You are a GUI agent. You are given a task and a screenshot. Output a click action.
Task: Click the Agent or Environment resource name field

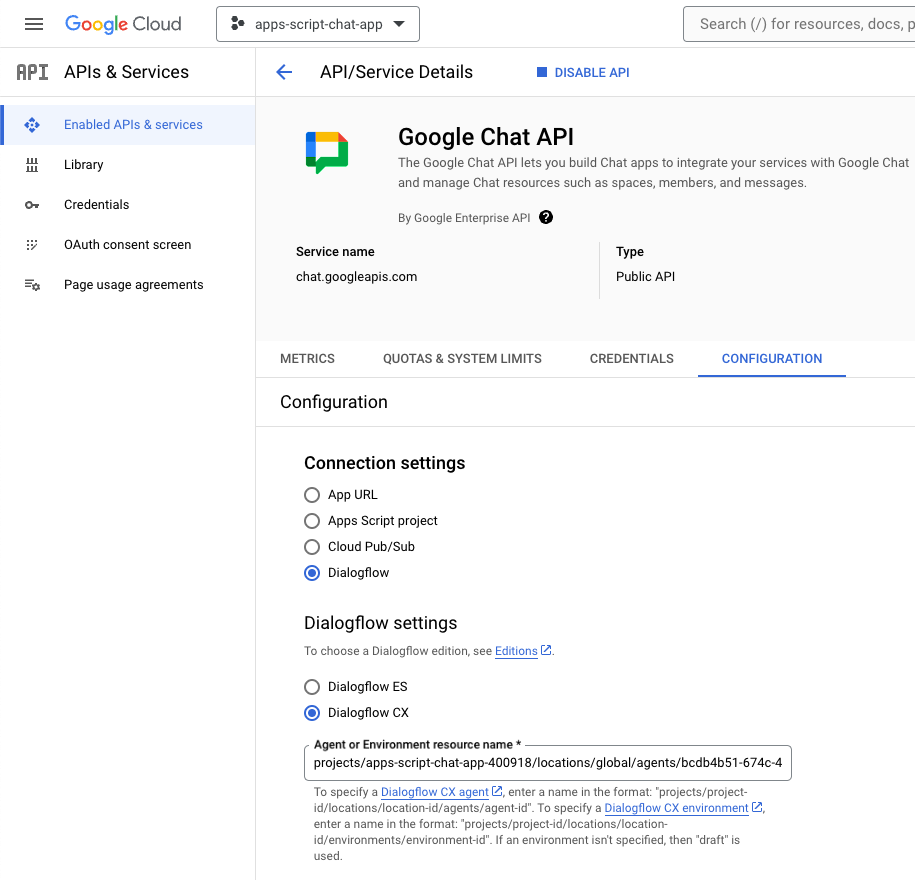[x=547, y=763]
